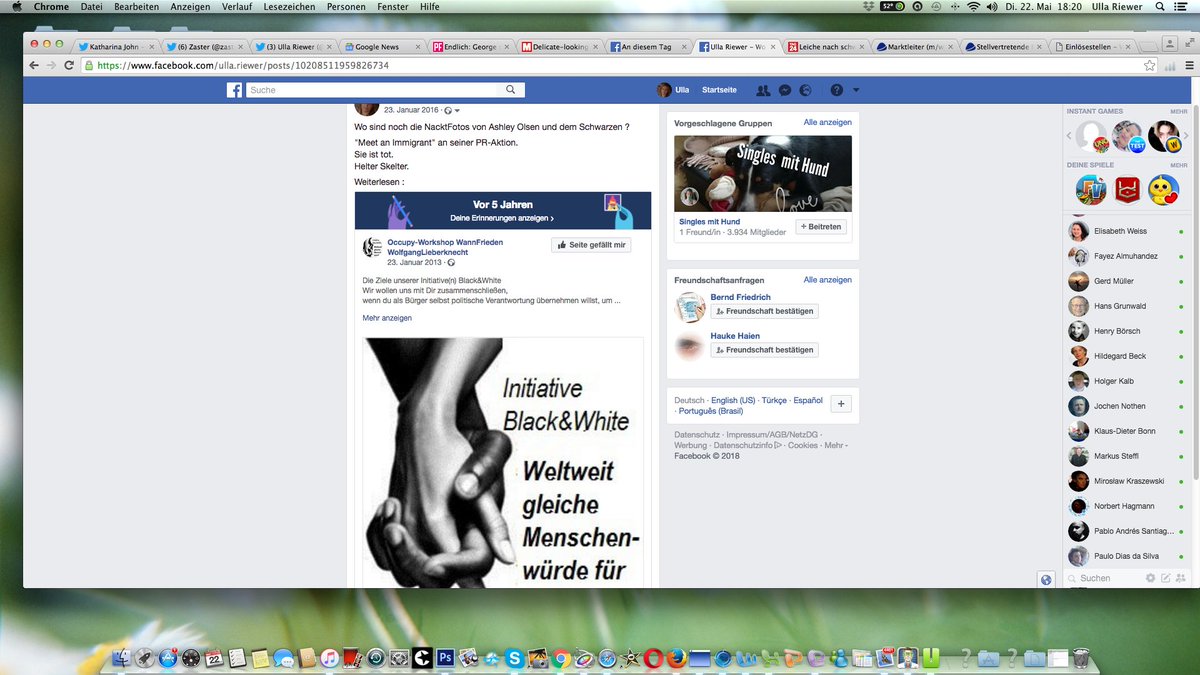Open the Lesezeichen menu
This screenshot has width=1200, height=675.
[x=287, y=7]
